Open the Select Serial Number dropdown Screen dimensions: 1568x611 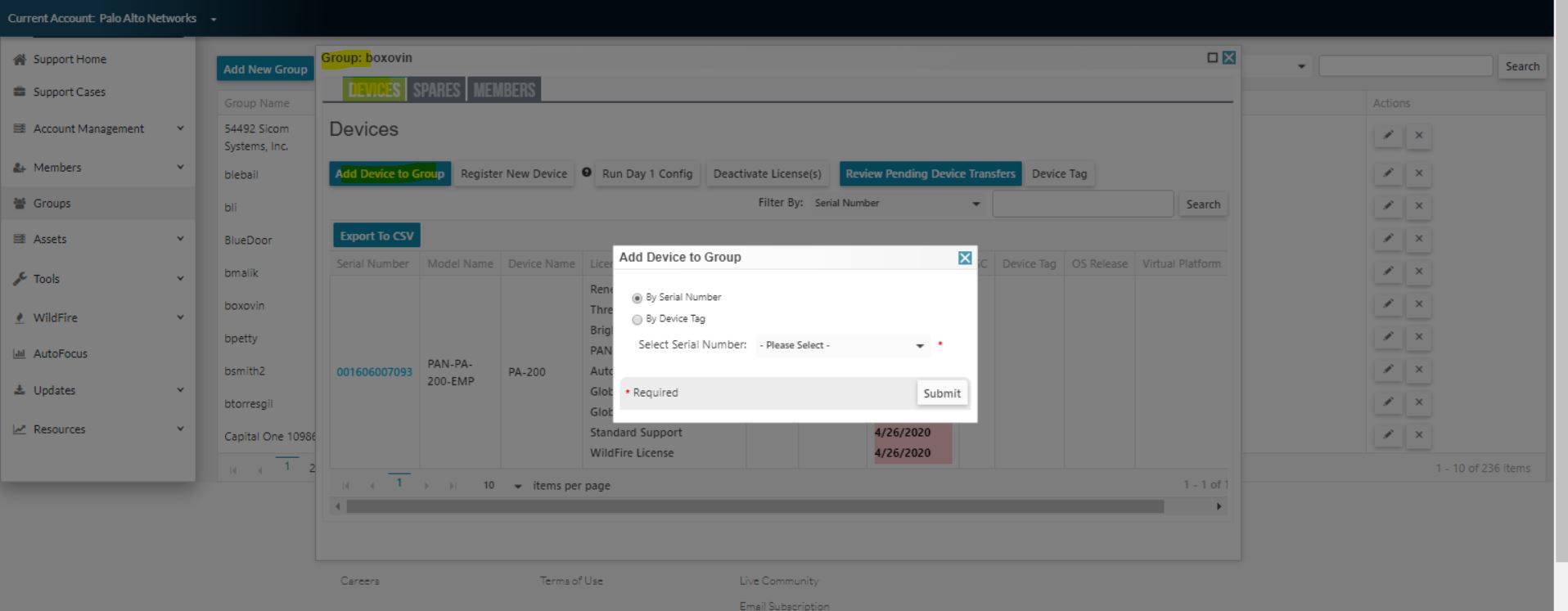coord(842,345)
